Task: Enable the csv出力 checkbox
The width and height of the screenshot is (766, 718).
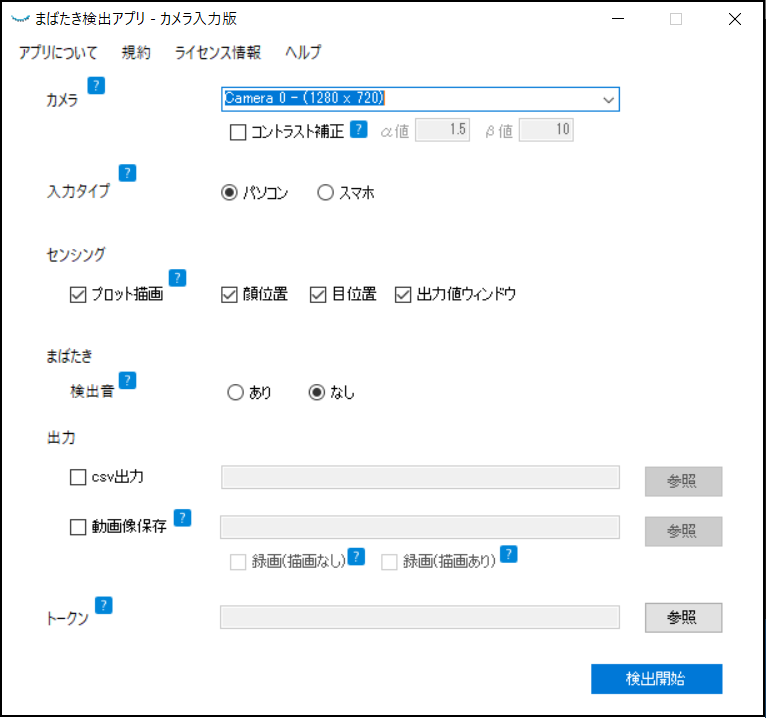Action: point(78,477)
